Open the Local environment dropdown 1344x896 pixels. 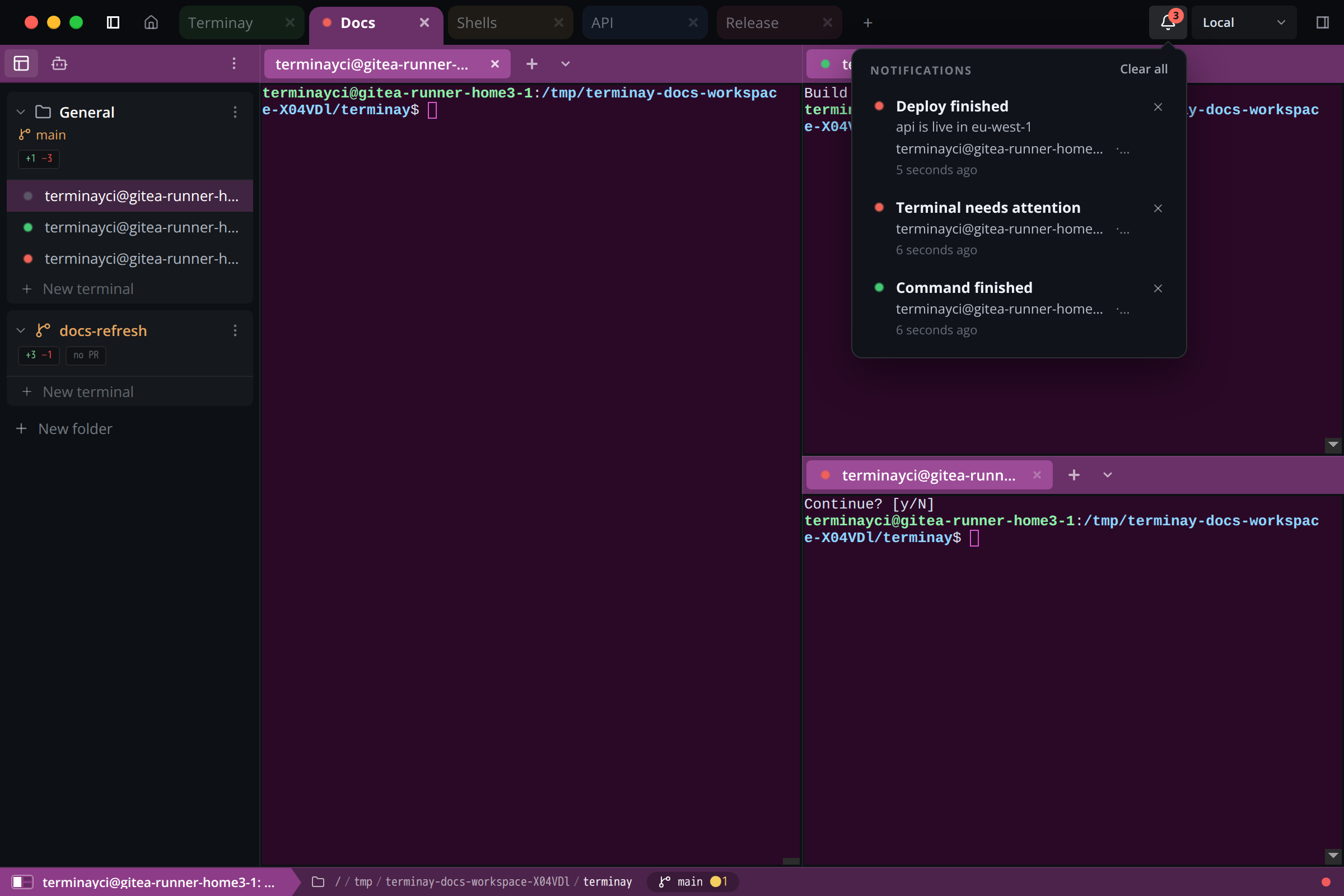[x=1244, y=22]
